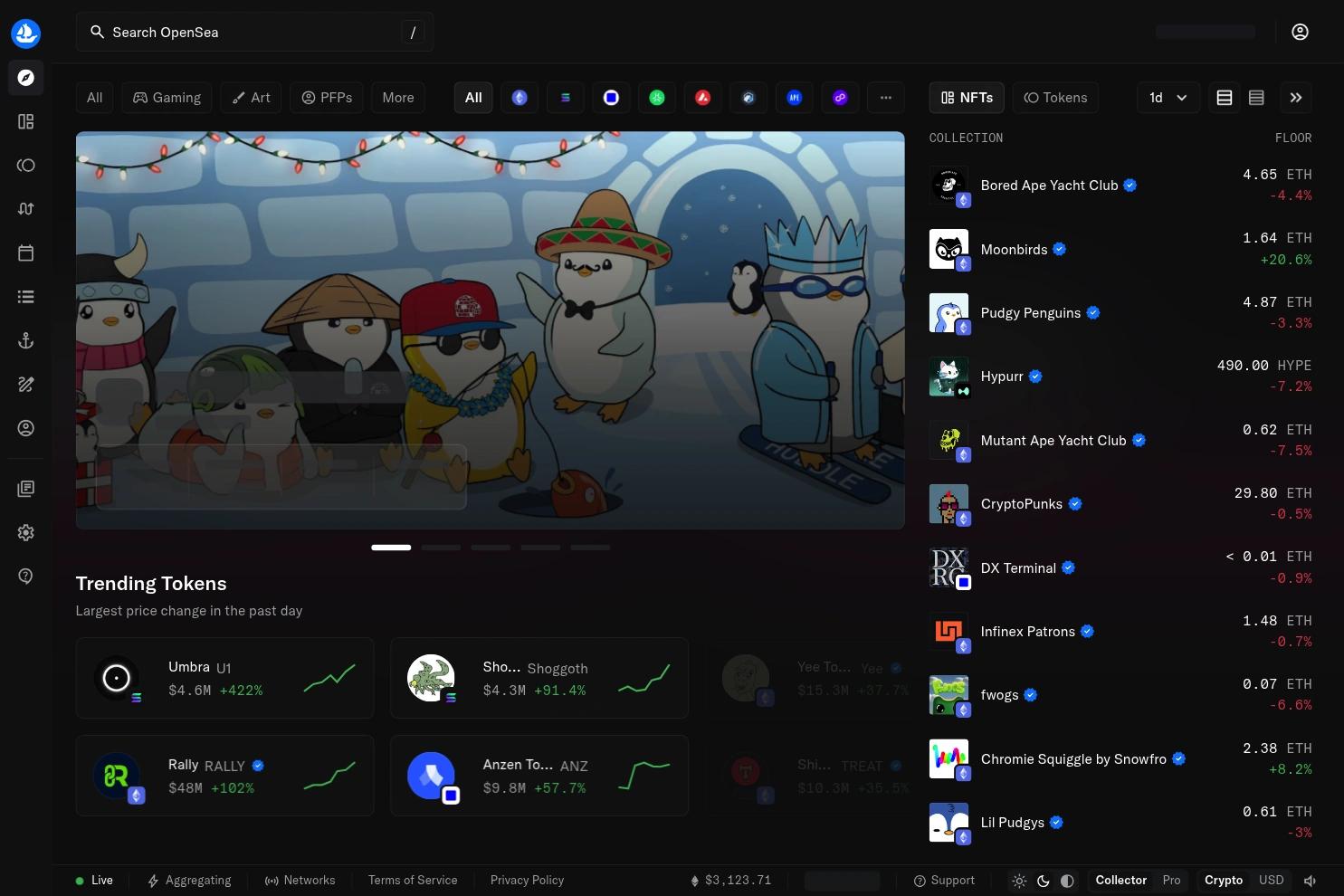This screenshot has width=1344, height=896.
Task: Filter by the purple Polygon chain icon
Action: (841, 98)
